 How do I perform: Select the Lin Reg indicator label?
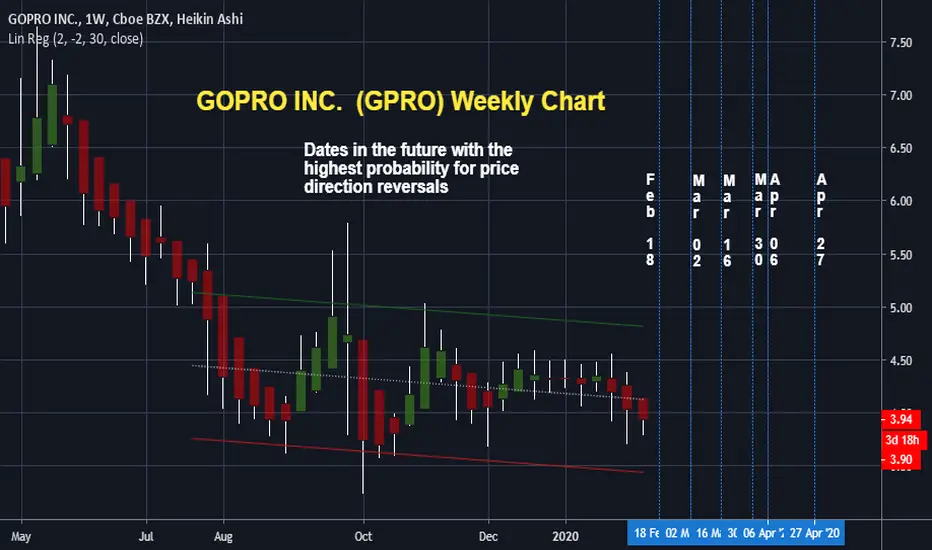(75, 39)
